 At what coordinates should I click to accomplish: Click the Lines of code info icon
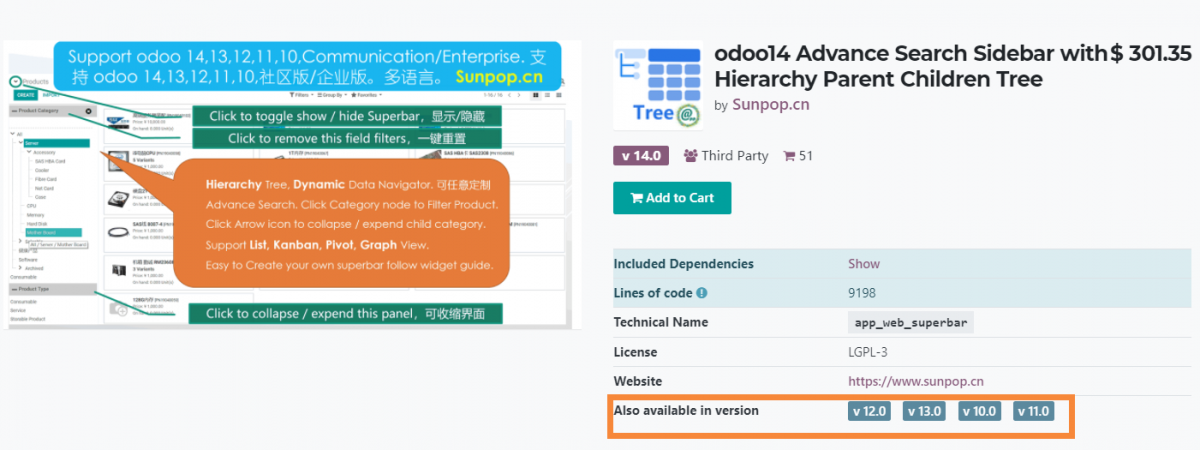tap(702, 293)
